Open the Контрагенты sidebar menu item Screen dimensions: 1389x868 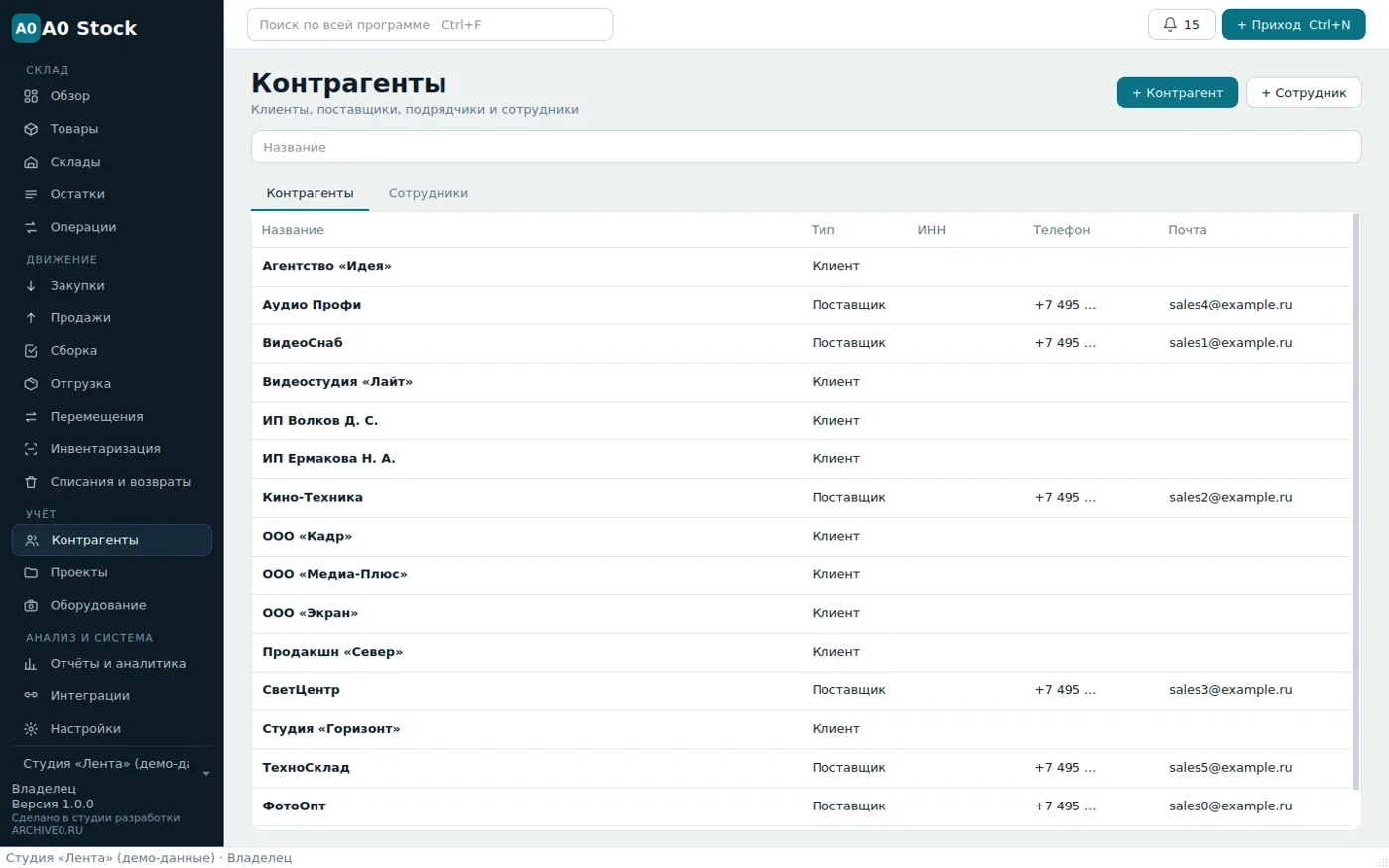coord(112,540)
